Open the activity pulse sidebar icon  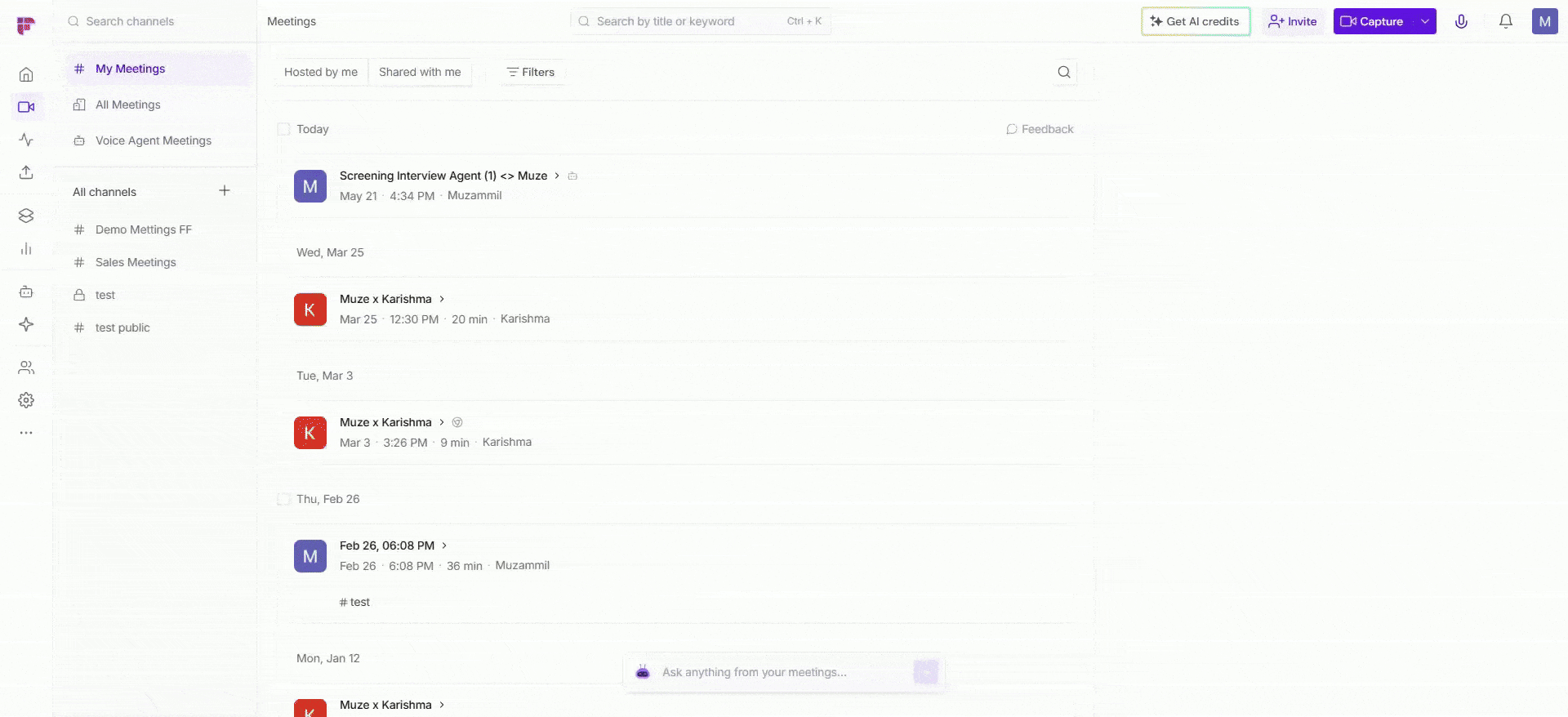[x=26, y=140]
